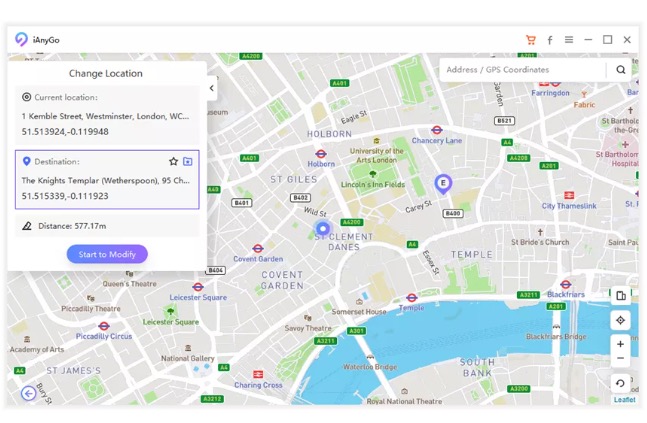
Task: Select the Destination location box
Action: [106, 180]
